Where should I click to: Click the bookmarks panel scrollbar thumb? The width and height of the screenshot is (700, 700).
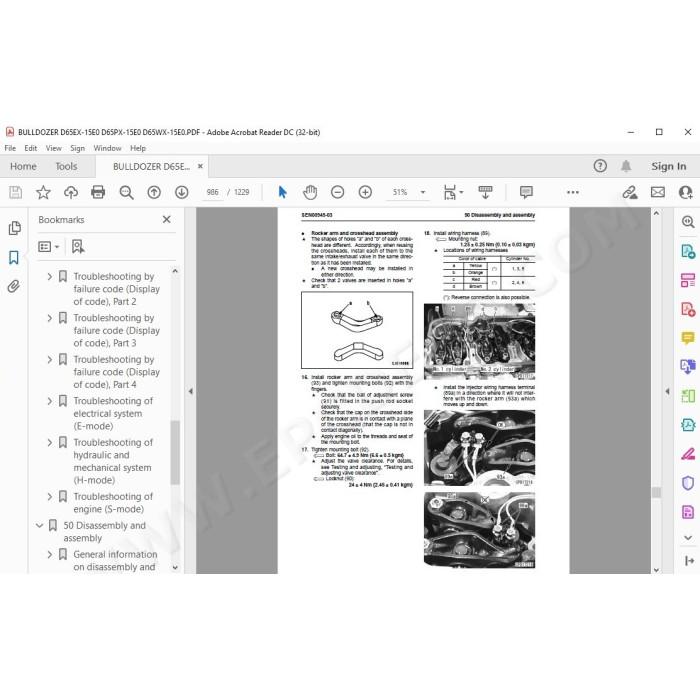coord(175,452)
